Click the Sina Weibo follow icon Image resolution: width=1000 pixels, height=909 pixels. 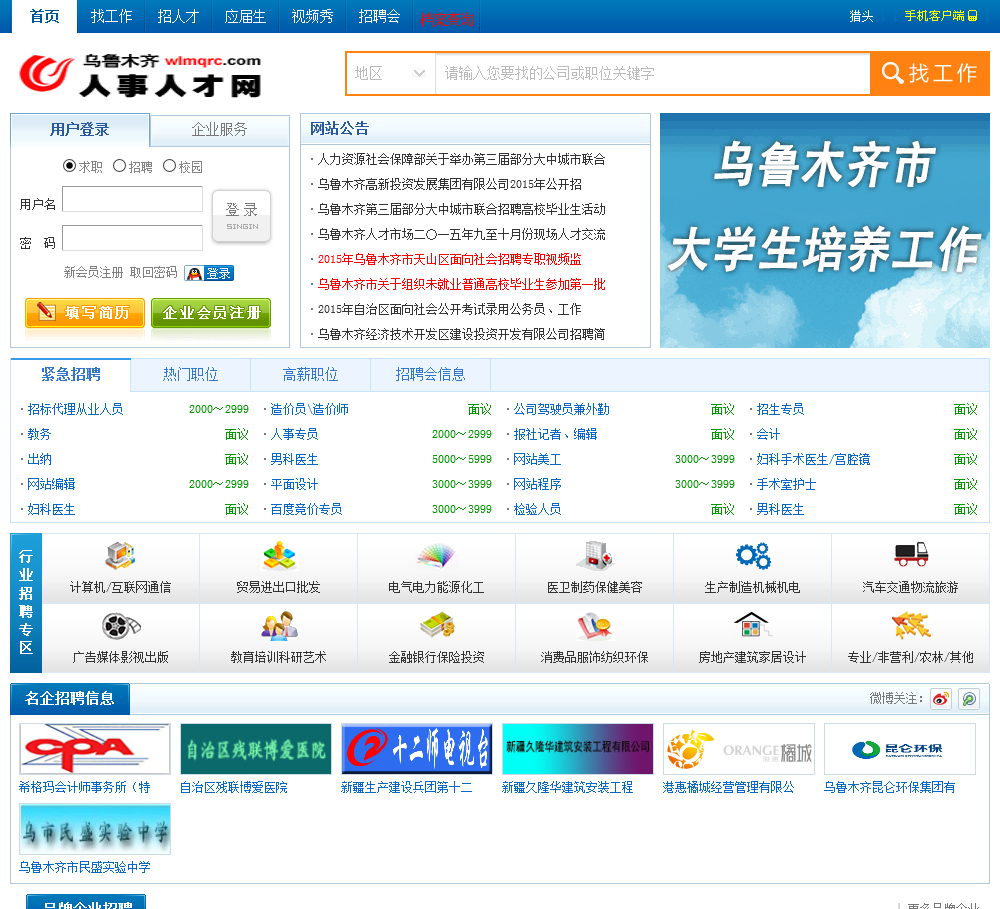941,699
